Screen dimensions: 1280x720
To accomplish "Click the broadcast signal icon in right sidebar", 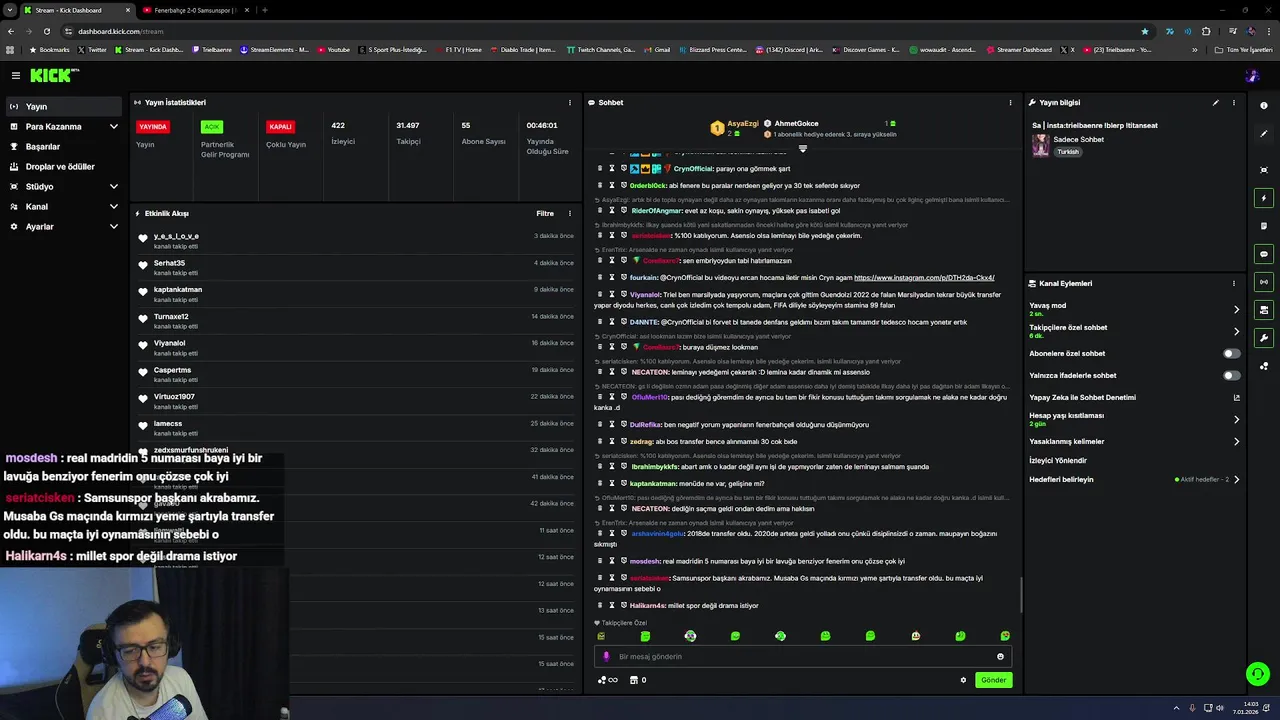I will 1264,282.
